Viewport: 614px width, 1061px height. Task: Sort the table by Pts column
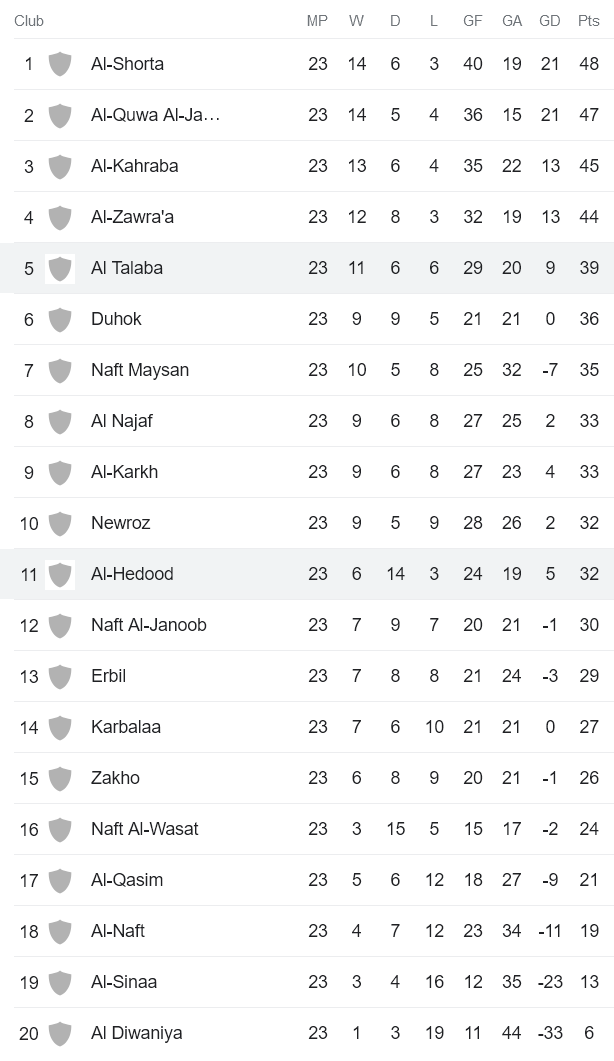pyautogui.click(x=587, y=19)
